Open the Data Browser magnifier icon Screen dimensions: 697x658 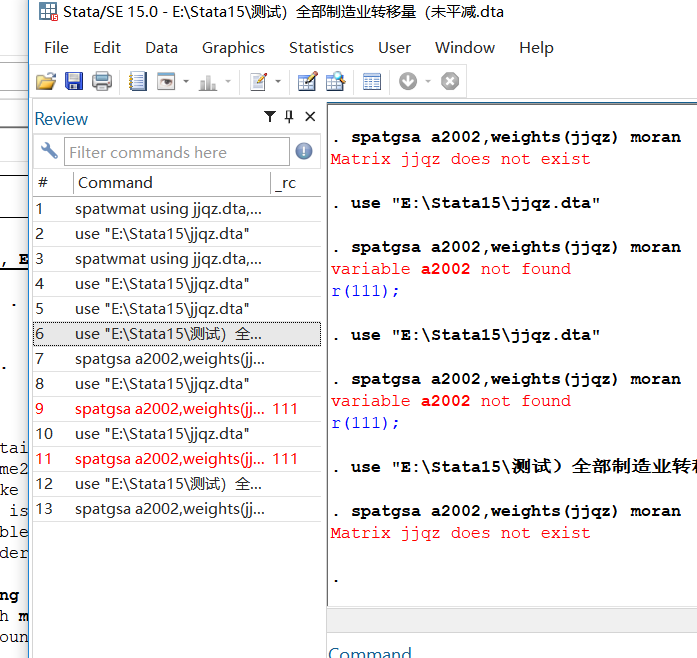335,82
